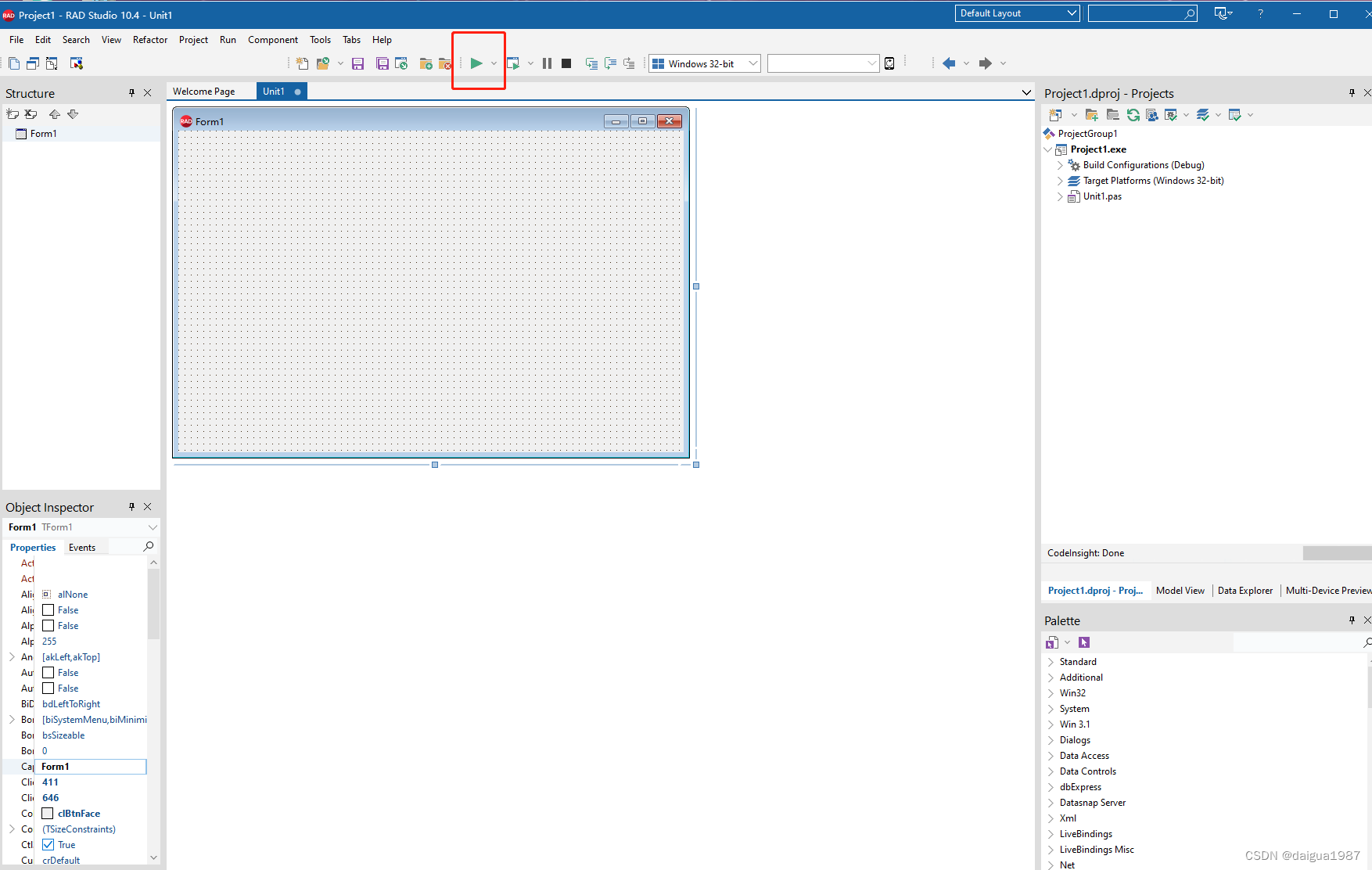Open the Form1 TForm1 component selector dropdown
This screenshot has width=1372, height=870.
click(153, 527)
